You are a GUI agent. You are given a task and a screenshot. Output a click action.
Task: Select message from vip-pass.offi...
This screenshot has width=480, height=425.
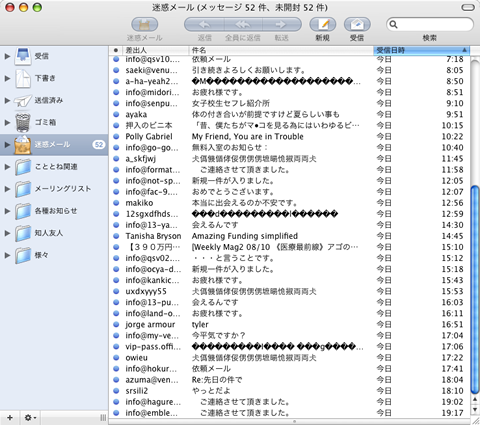289,347
